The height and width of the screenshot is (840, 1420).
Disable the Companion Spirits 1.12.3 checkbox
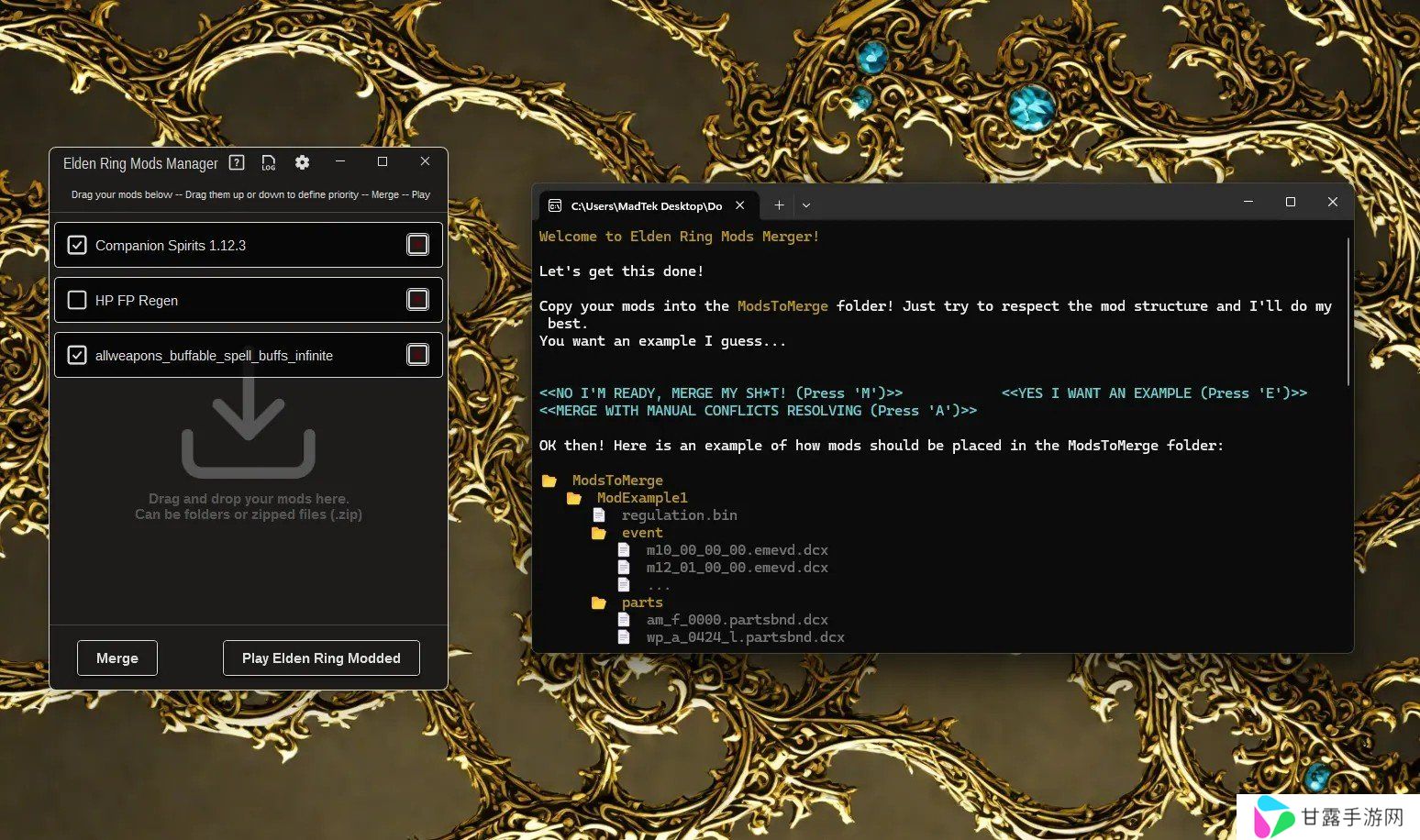pyautogui.click(x=77, y=245)
